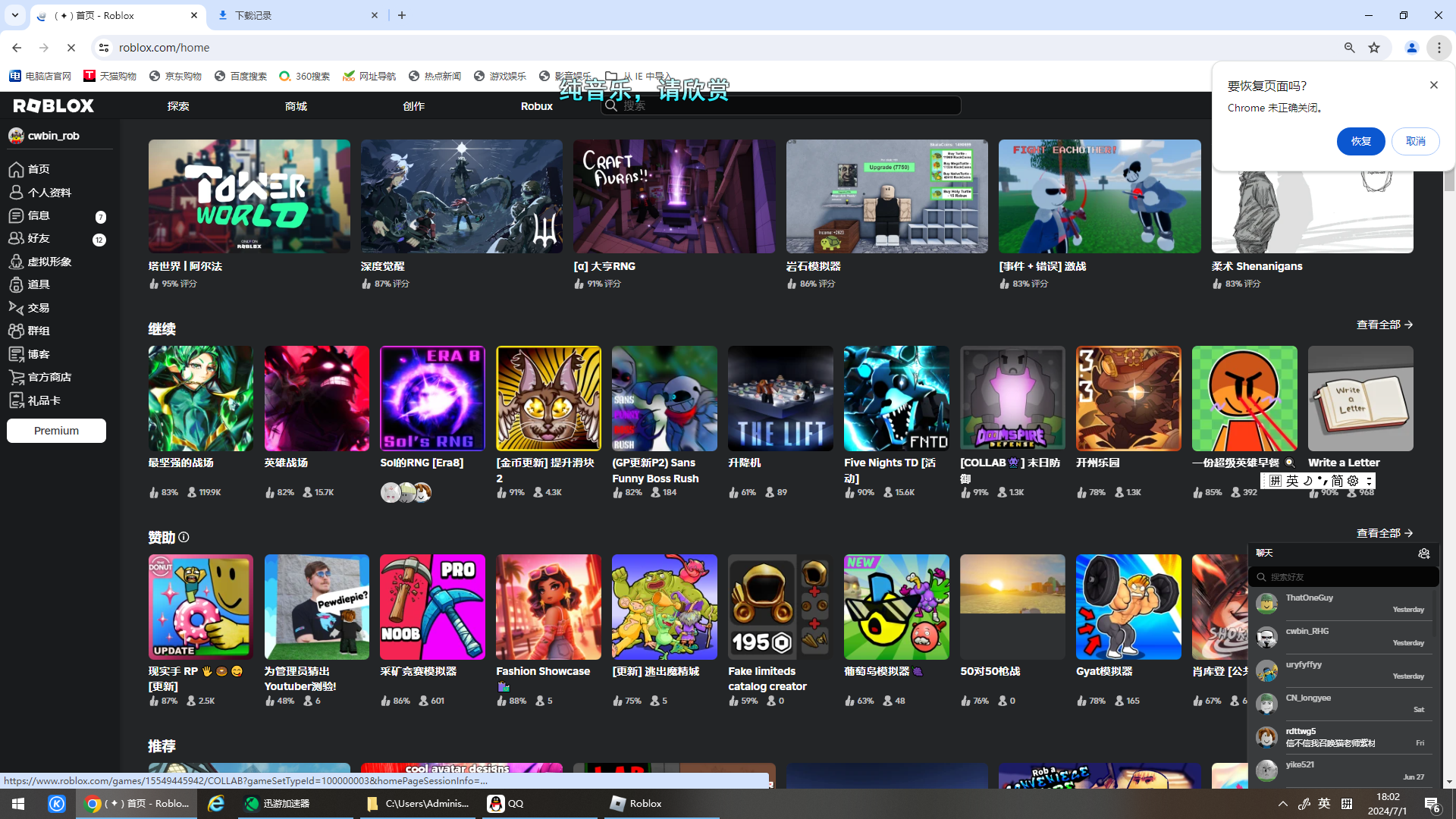
Task: View site information icon in address bar
Action: [x=104, y=47]
